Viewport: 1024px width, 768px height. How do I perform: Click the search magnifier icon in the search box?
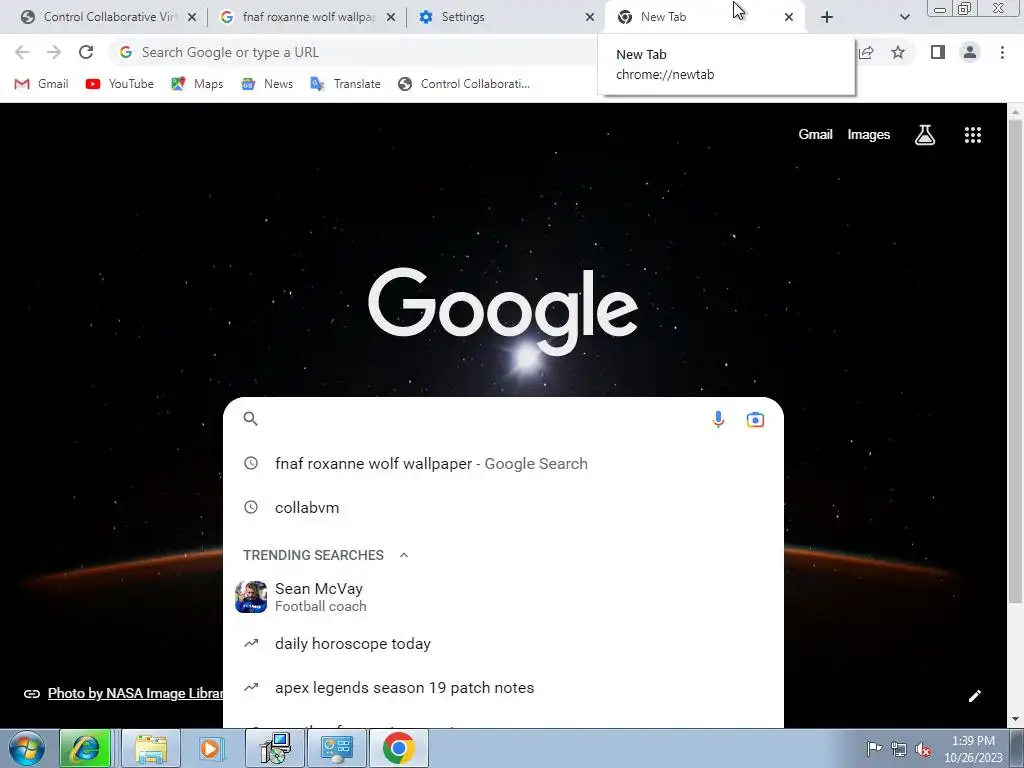click(251, 419)
